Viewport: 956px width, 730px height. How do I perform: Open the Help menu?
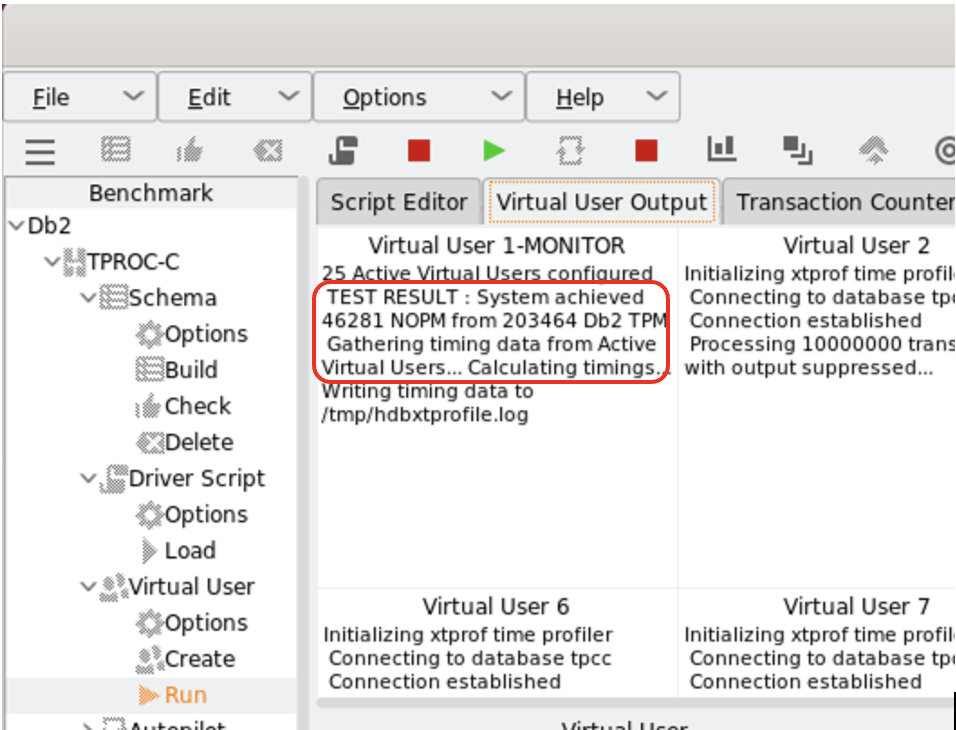[603, 97]
